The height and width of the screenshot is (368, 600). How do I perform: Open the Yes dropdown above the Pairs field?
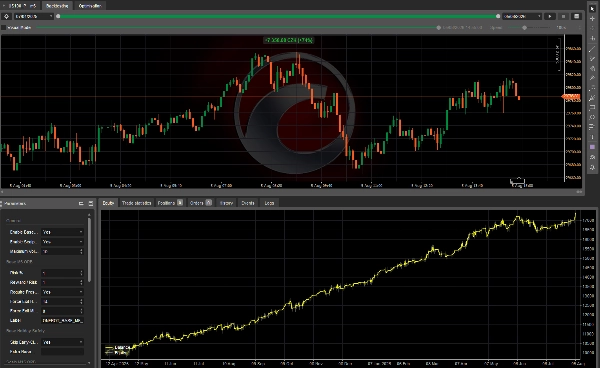pyautogui.click(x=62, y=342)
